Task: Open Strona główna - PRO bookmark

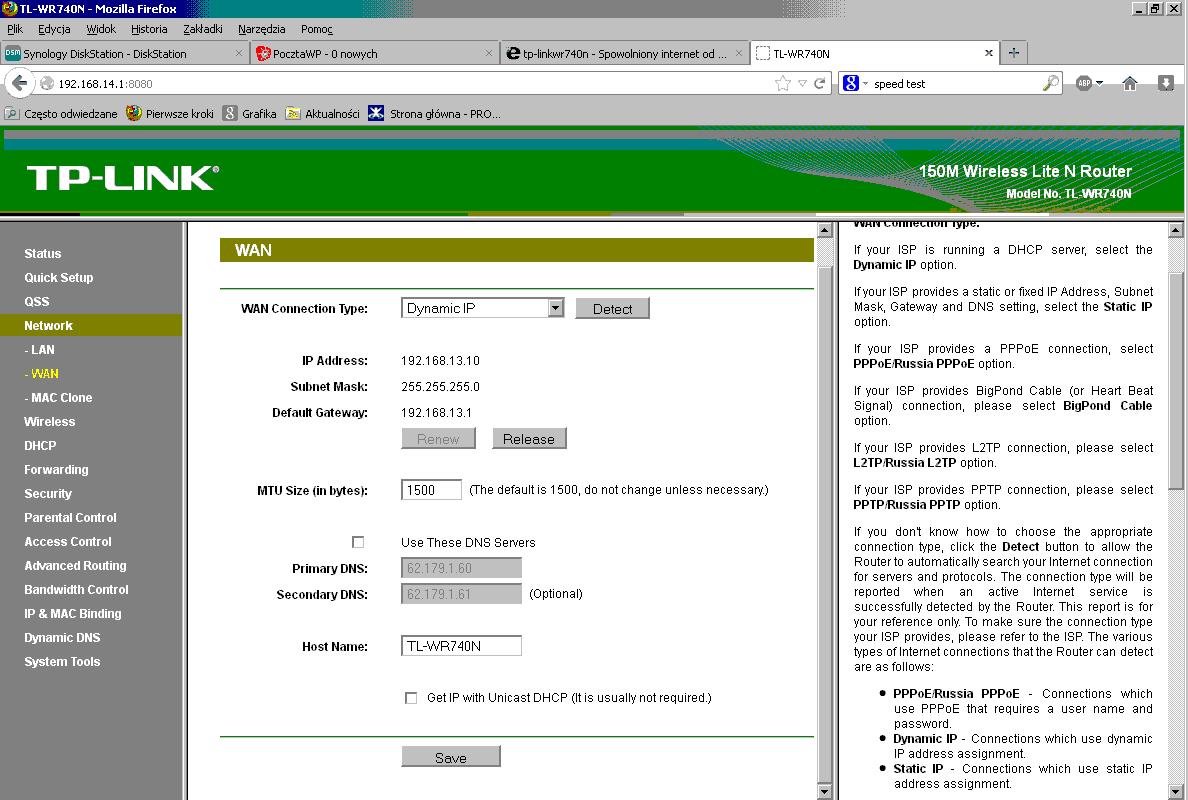Action: coord(434,114)
